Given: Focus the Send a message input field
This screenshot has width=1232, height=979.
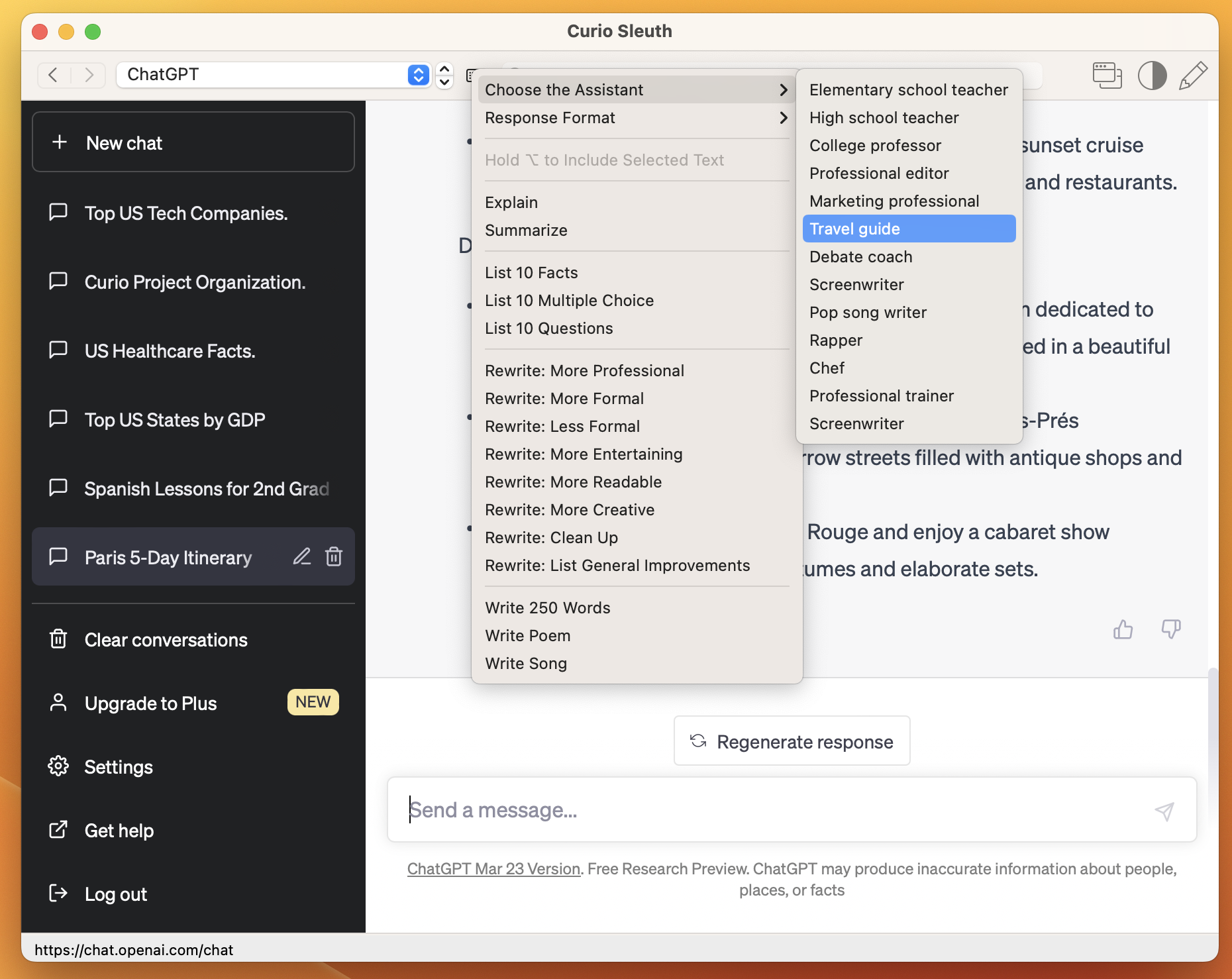Looking at the screenshot, I should pos(792,809).
